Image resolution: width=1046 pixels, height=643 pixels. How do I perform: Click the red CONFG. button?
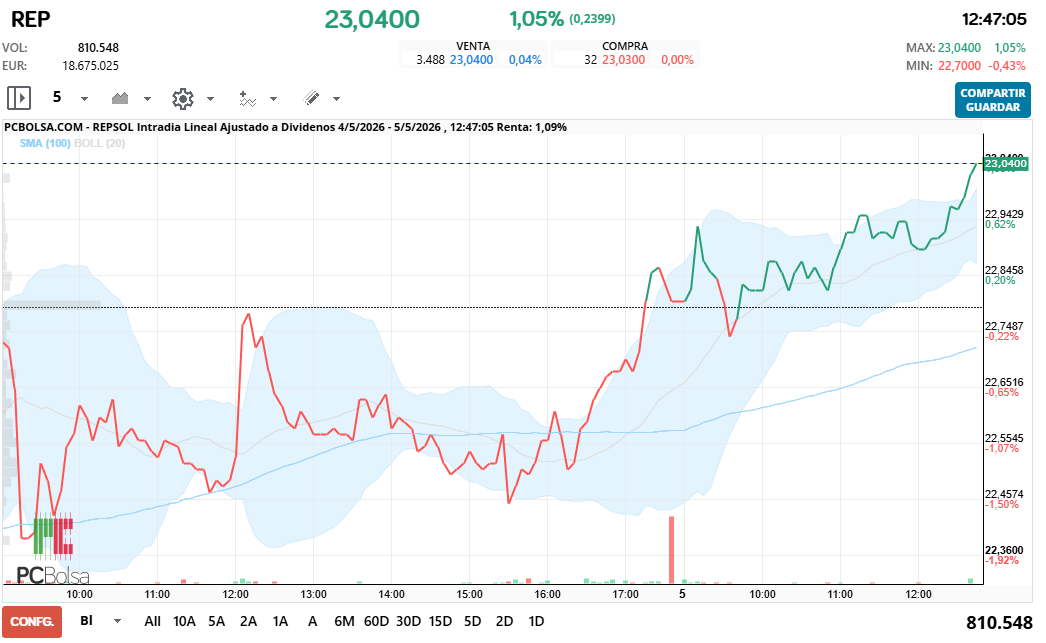point(32,622)
